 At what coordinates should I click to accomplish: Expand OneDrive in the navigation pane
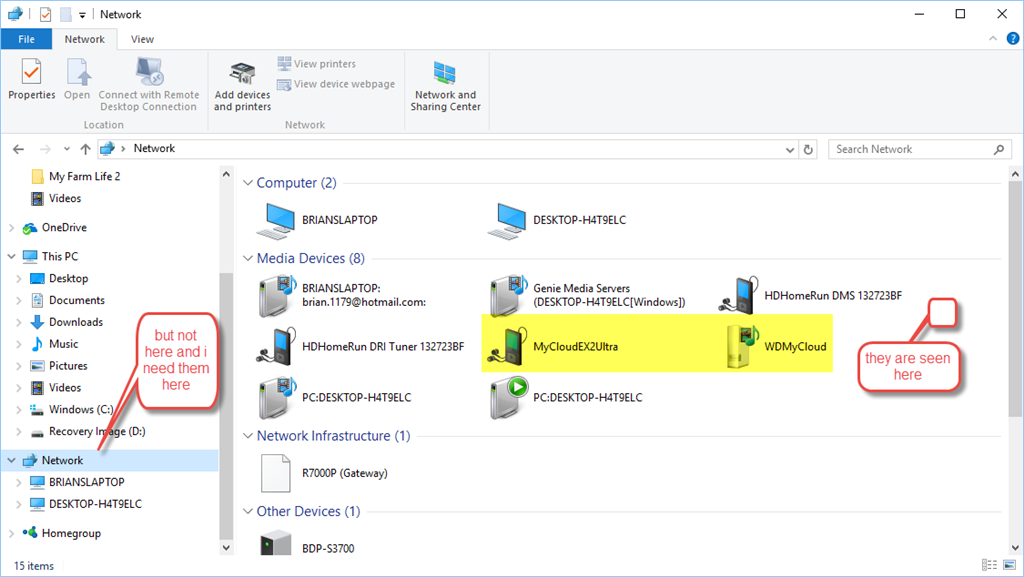pyautogui.click(x=11, y=228)
